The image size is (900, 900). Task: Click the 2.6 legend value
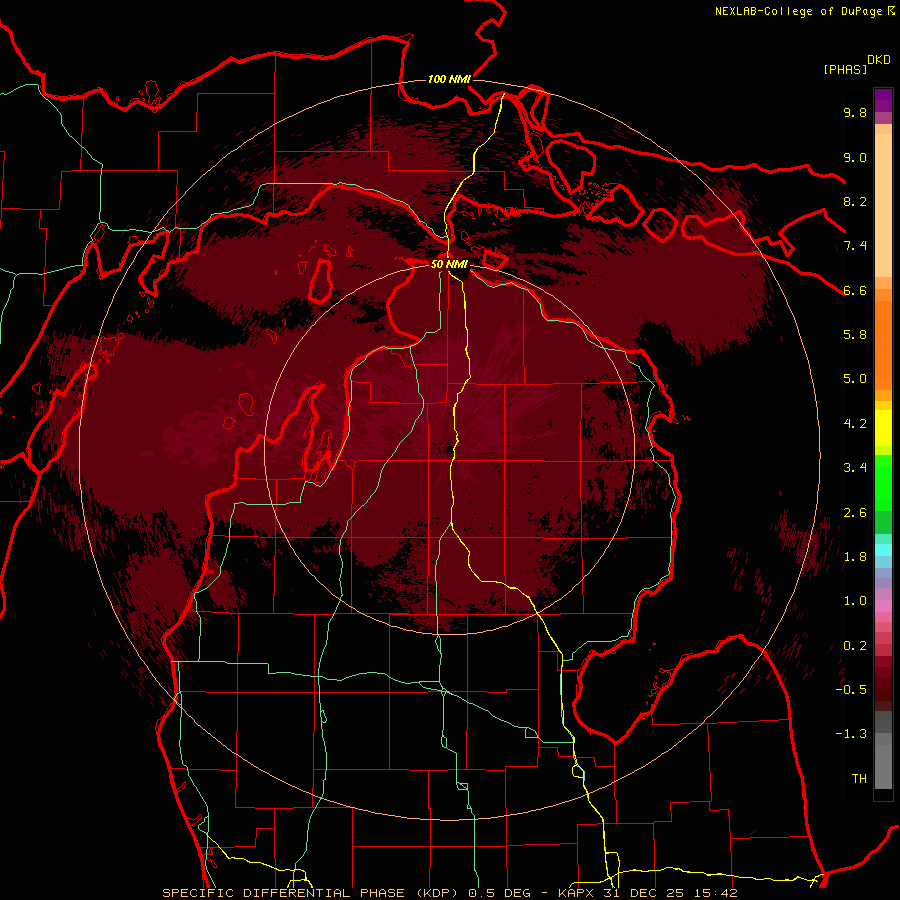855,513
